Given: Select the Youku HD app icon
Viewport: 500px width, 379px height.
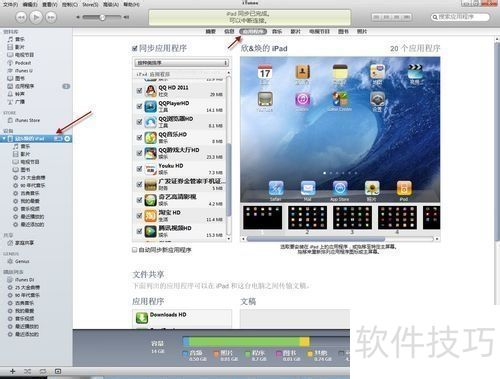Looking at the screenshot, I should tap(151, 169).
